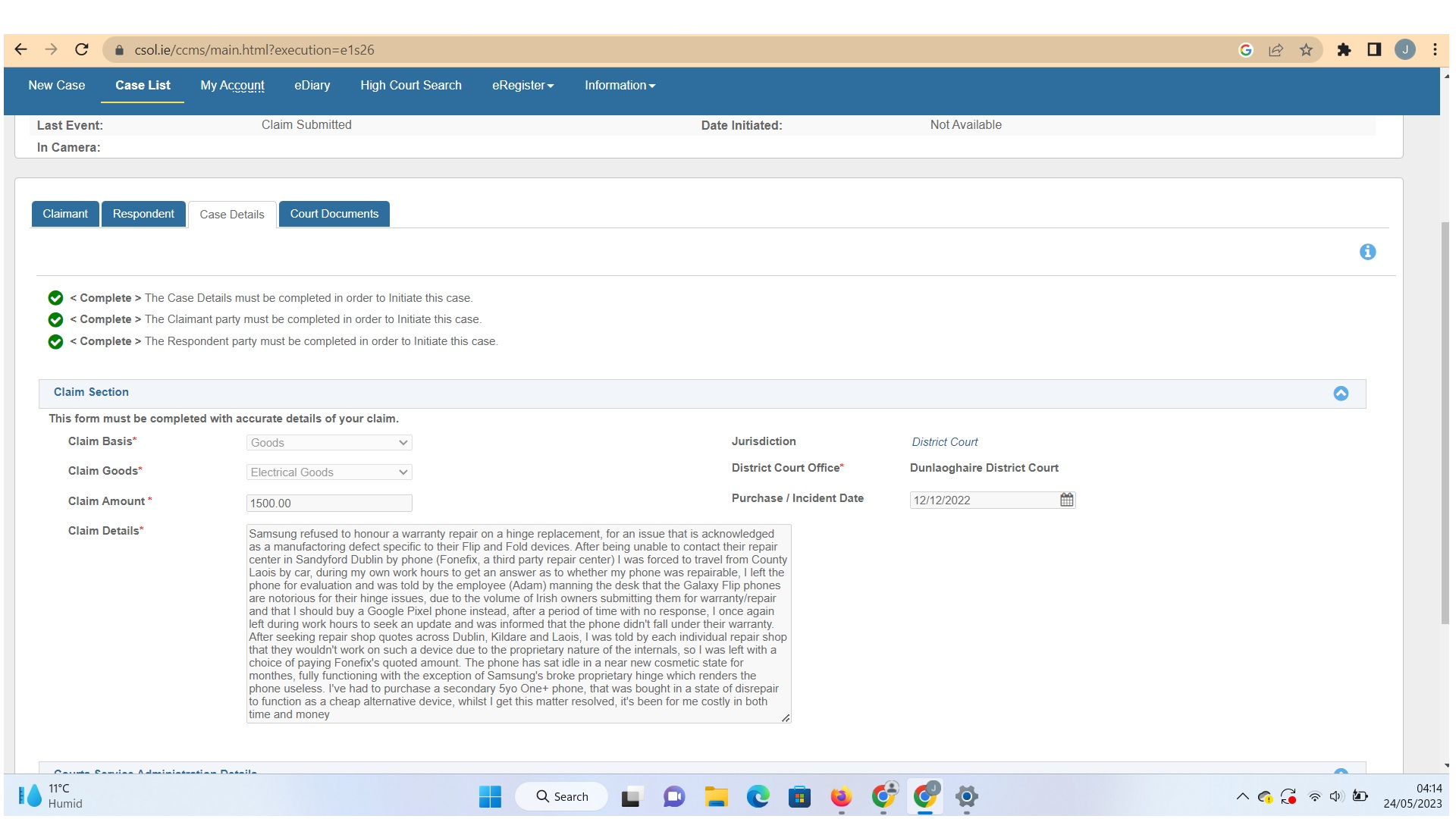Click the information icon top right
This screenshot has height=819, width=1456.
pos(1368,252)
